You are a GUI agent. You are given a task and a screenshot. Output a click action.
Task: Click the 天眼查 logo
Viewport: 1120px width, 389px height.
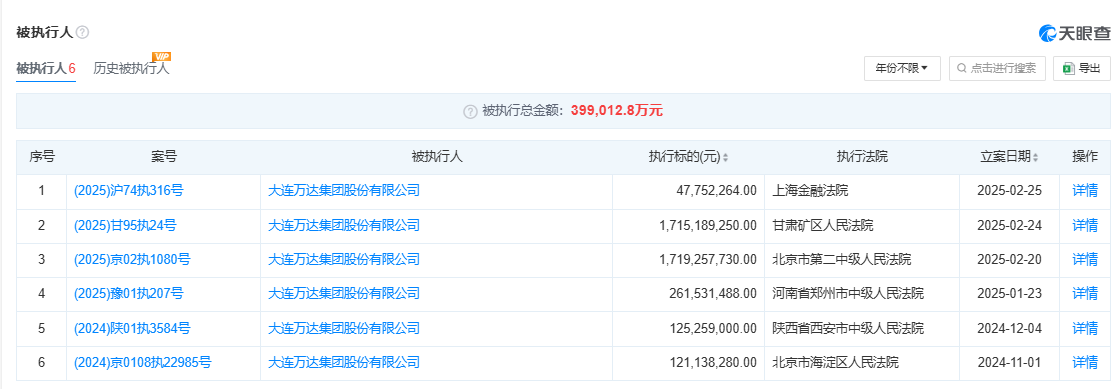click(x=1075, y=33)
